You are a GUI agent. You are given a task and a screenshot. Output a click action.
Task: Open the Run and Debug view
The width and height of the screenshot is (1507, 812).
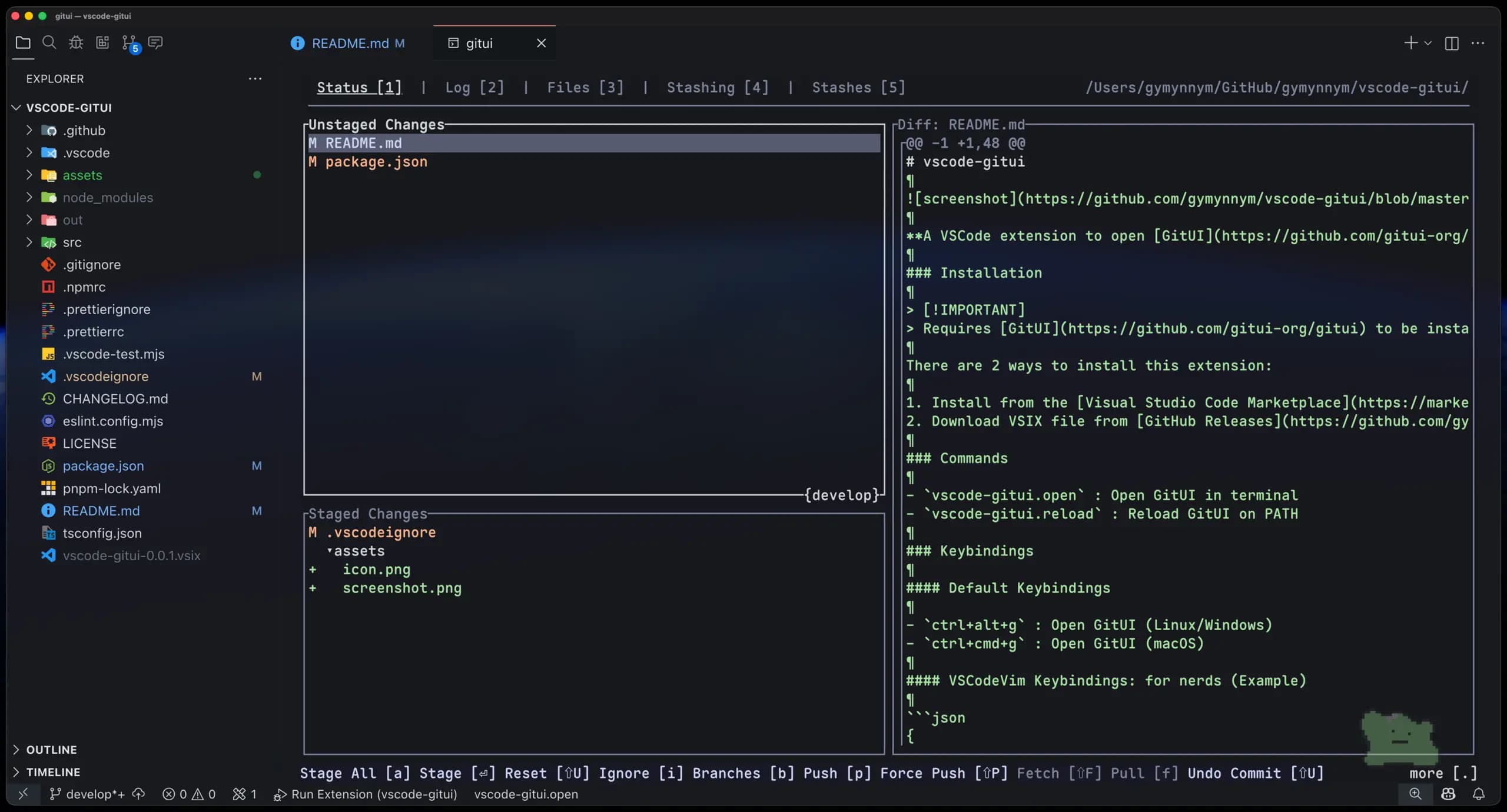(x=75, y=42)
